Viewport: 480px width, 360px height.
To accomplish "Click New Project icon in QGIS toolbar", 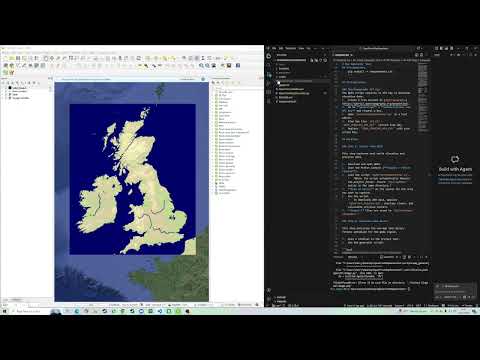I will click(5, 58).
